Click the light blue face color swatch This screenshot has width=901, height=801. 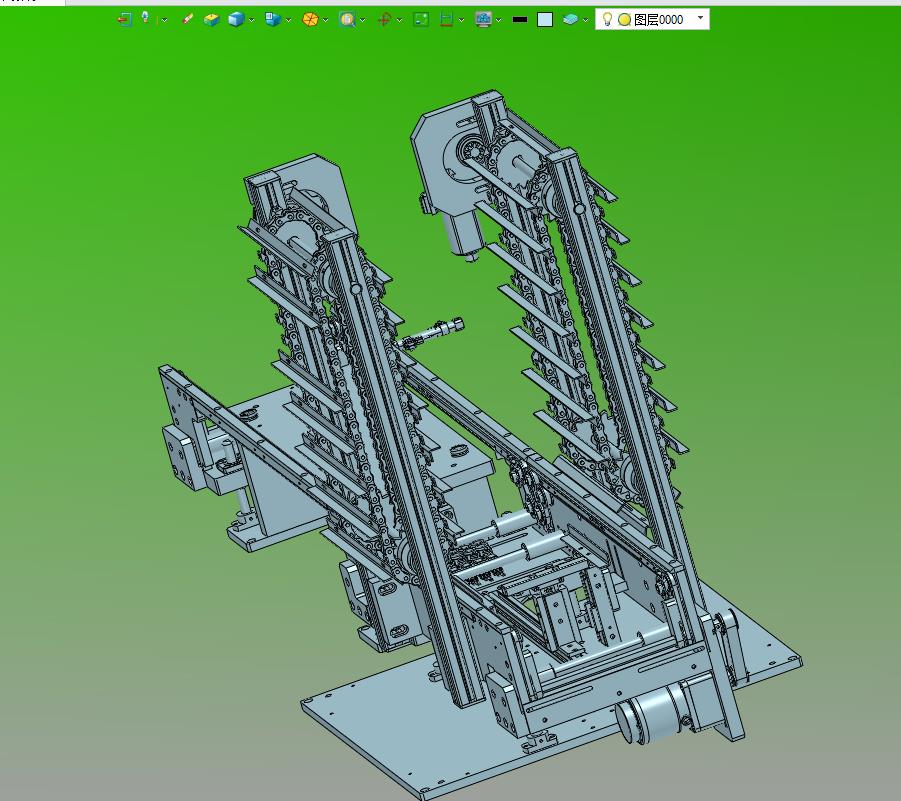click(545, 20)
